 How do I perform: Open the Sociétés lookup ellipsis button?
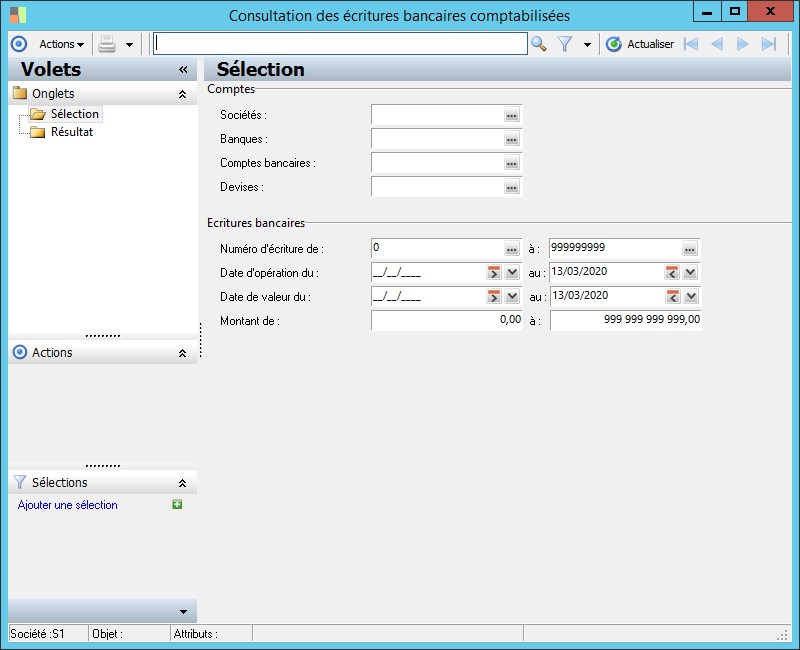coord(511,115)
